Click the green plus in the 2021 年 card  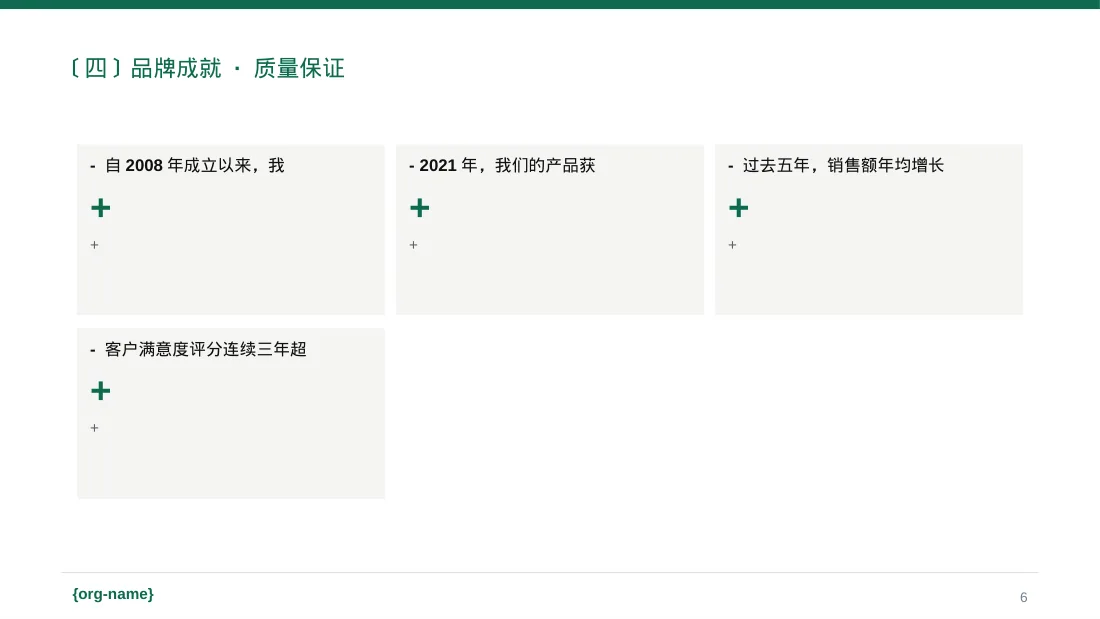[x=420, y=208]
